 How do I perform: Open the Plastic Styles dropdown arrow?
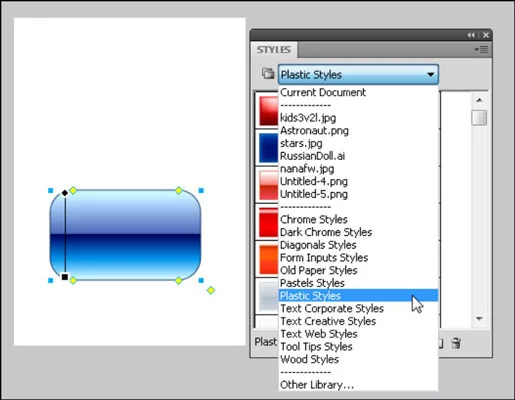[430, 74]
